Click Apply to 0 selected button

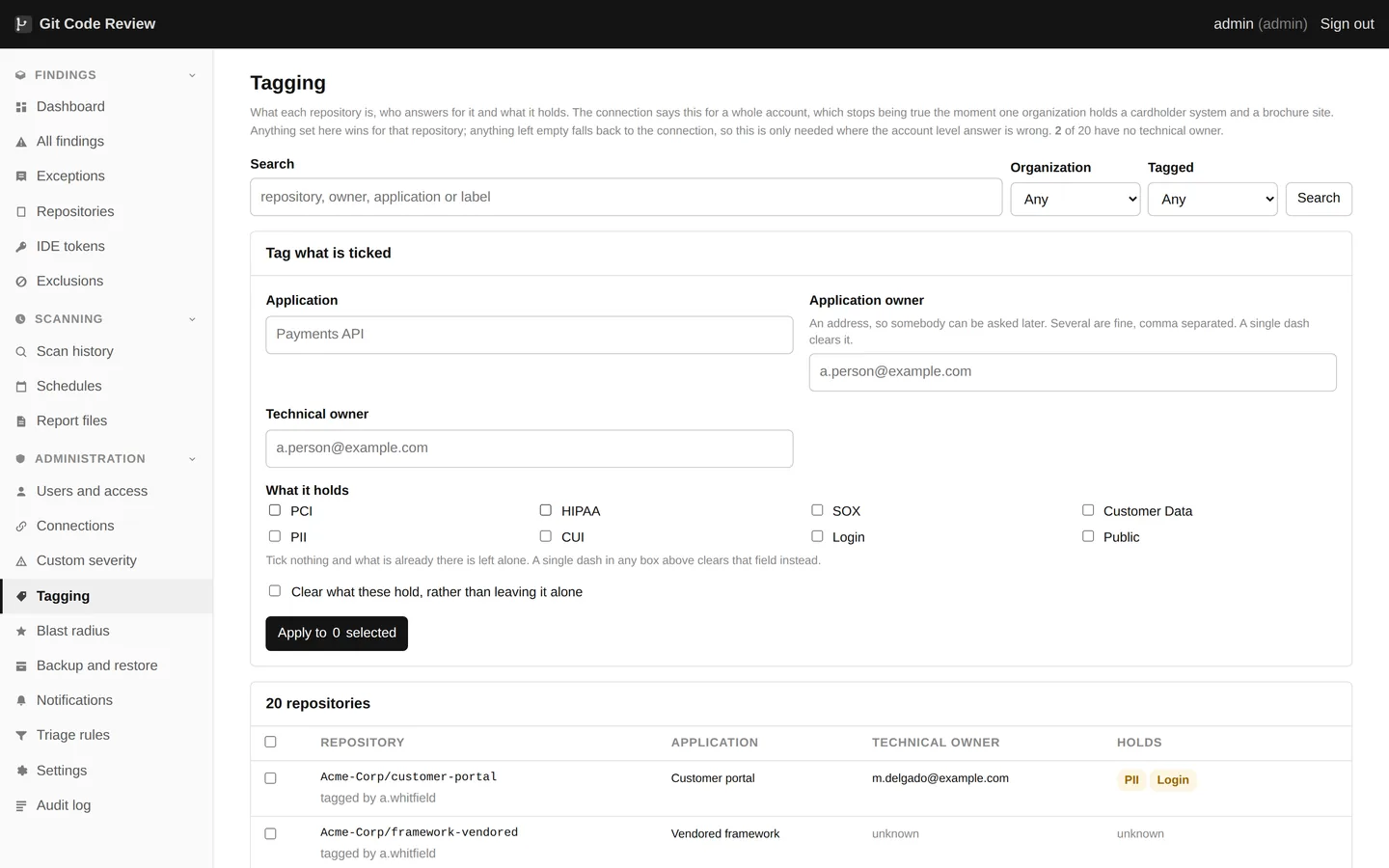337,634
